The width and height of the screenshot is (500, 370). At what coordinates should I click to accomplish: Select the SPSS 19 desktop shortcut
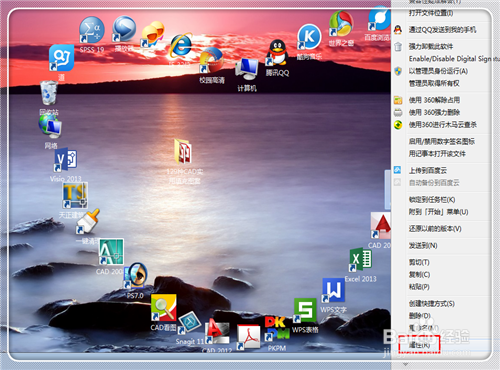[x=92, y=35]
